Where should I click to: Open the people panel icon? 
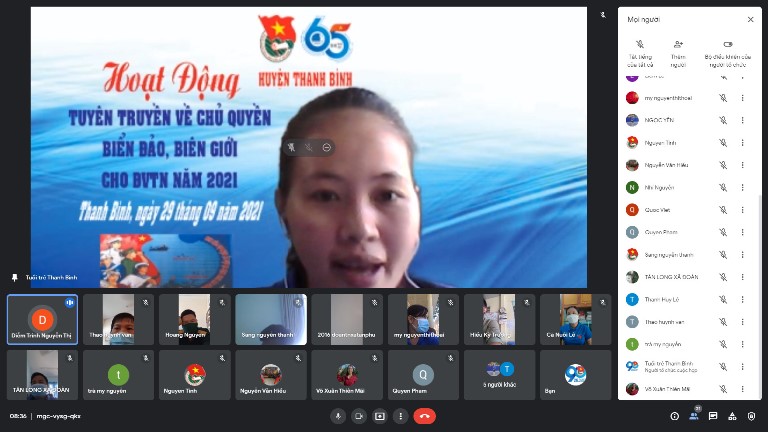click(694, 416)
